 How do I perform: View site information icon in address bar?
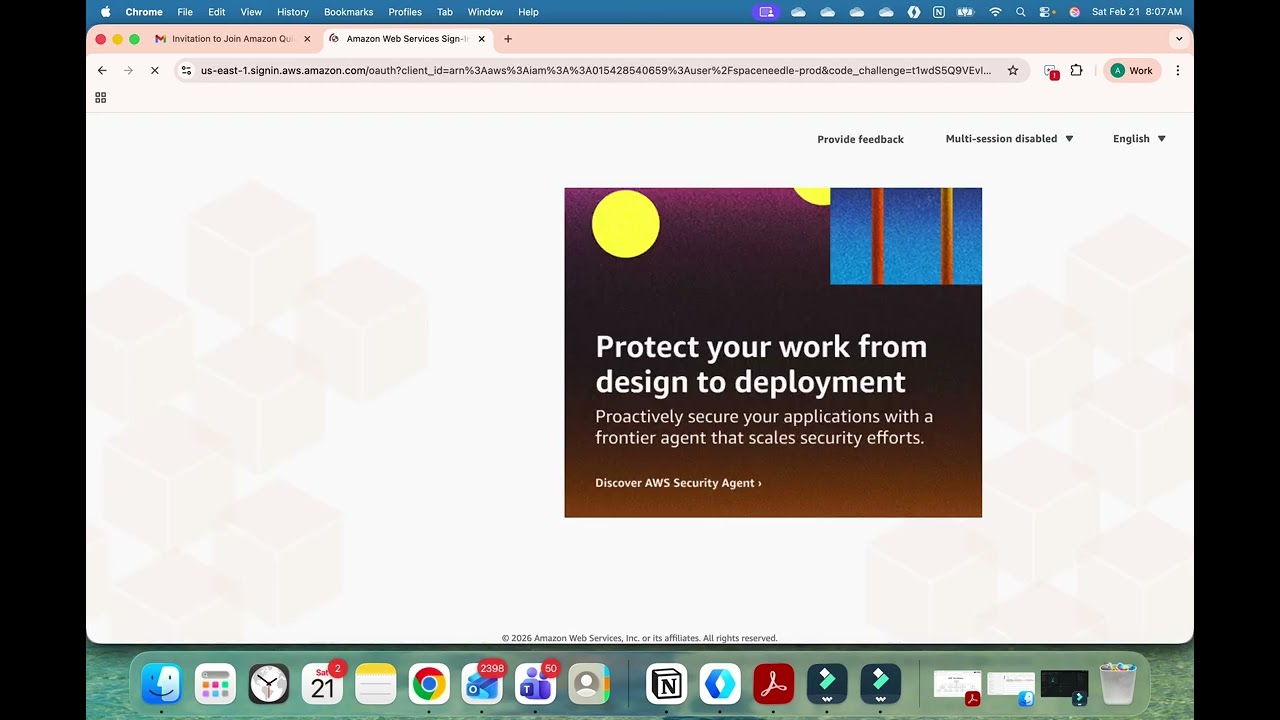click(x=186, y=70)
